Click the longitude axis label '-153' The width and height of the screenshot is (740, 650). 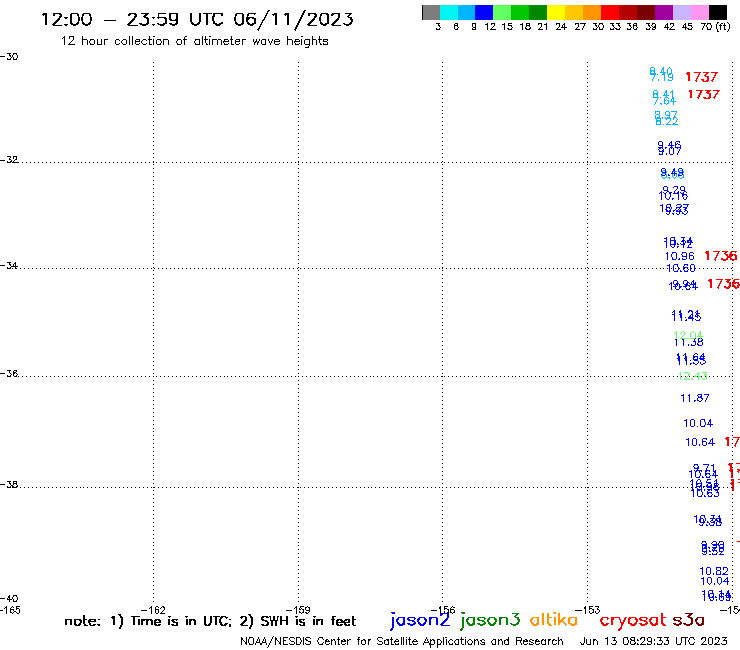coord(588,610)
